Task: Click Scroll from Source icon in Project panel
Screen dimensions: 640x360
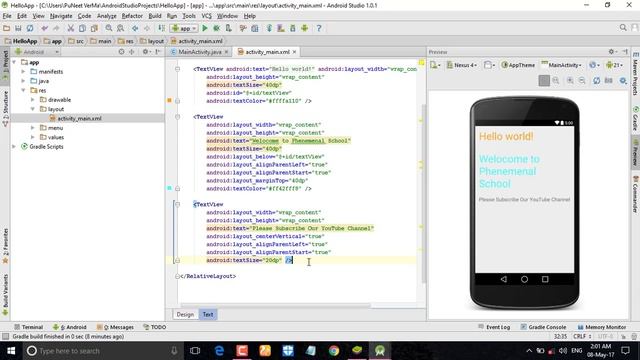Action: pyautogui.click(x=121, y=52)
